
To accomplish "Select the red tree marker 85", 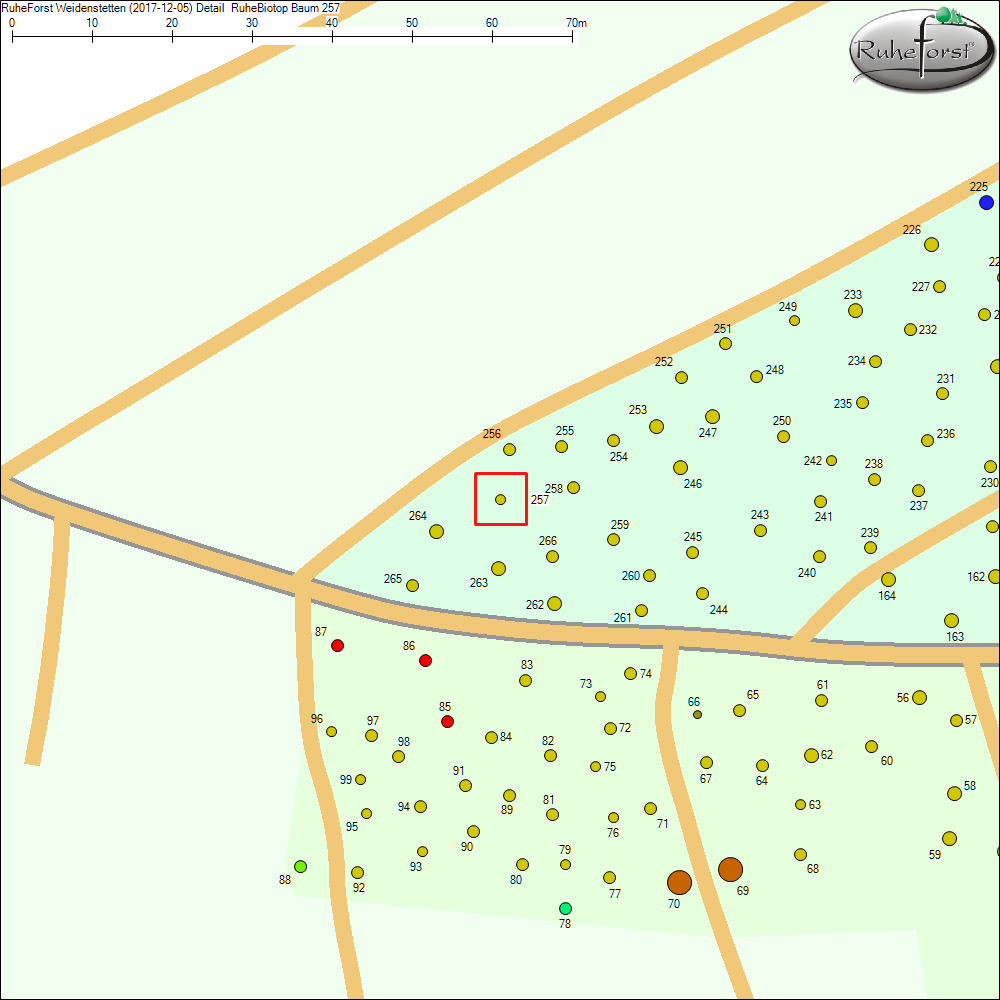I will [x=446, y=720].
